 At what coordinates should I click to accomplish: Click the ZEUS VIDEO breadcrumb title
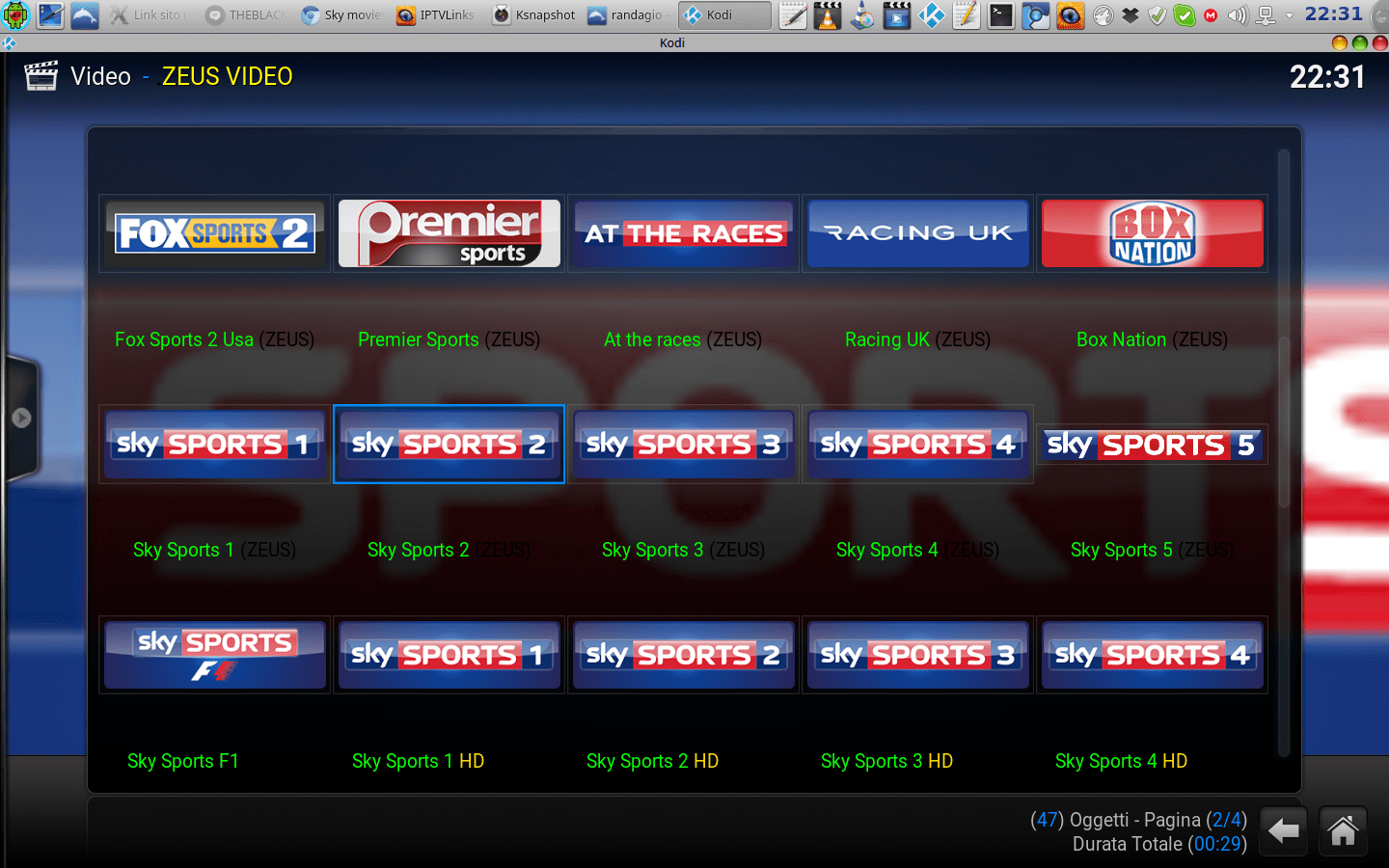(228, 76)
